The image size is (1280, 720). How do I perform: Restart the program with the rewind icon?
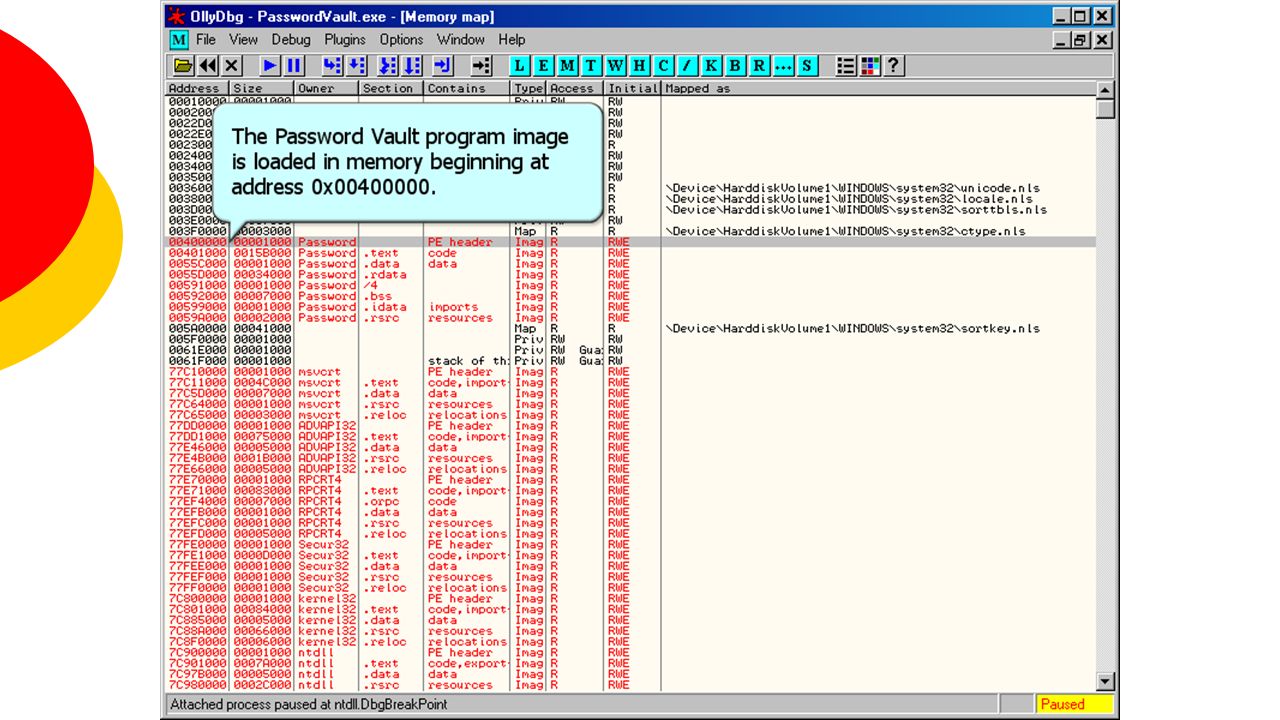208,66
